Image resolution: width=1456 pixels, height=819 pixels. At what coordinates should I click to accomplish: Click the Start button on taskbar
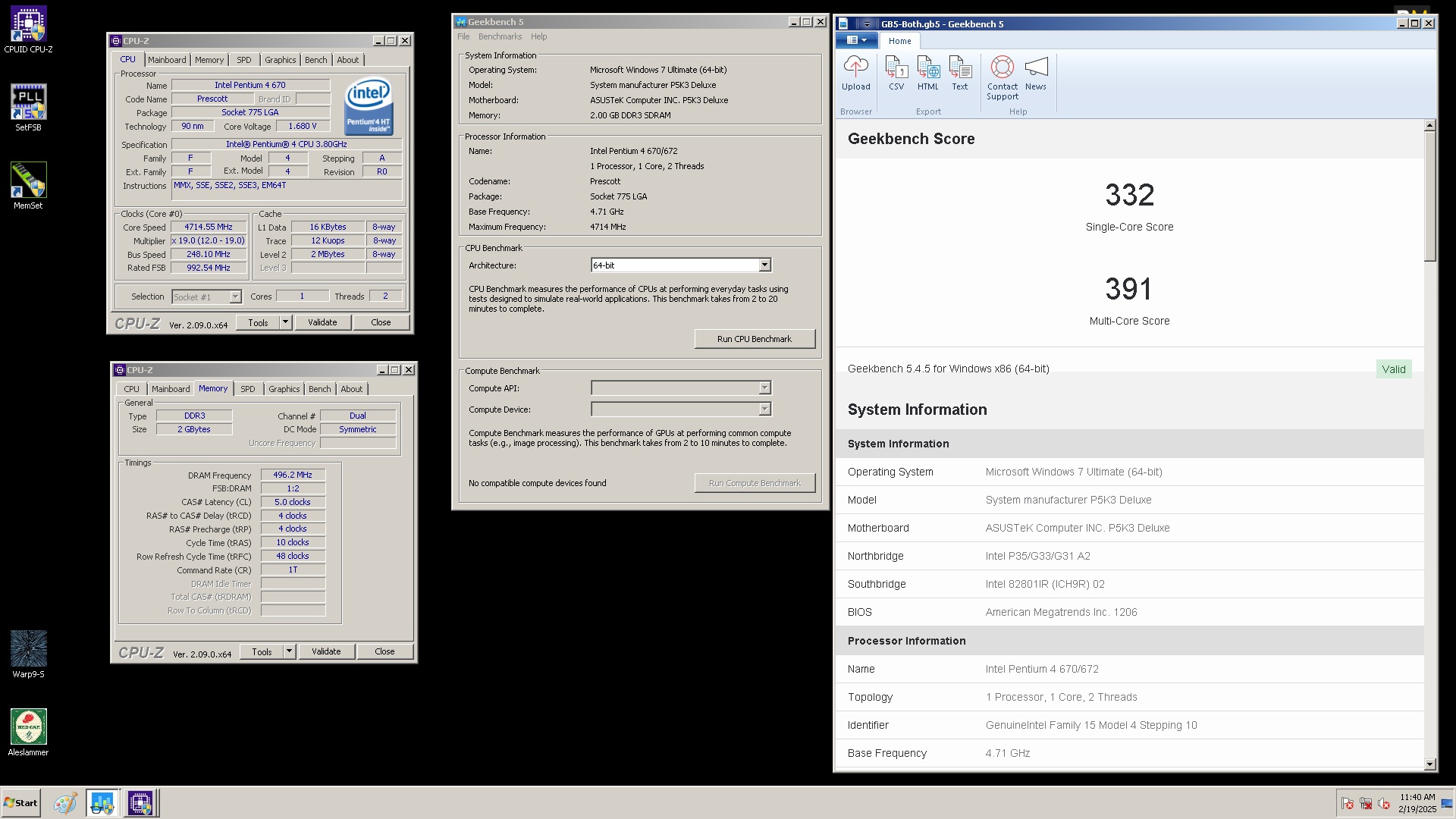pos(20,803)
